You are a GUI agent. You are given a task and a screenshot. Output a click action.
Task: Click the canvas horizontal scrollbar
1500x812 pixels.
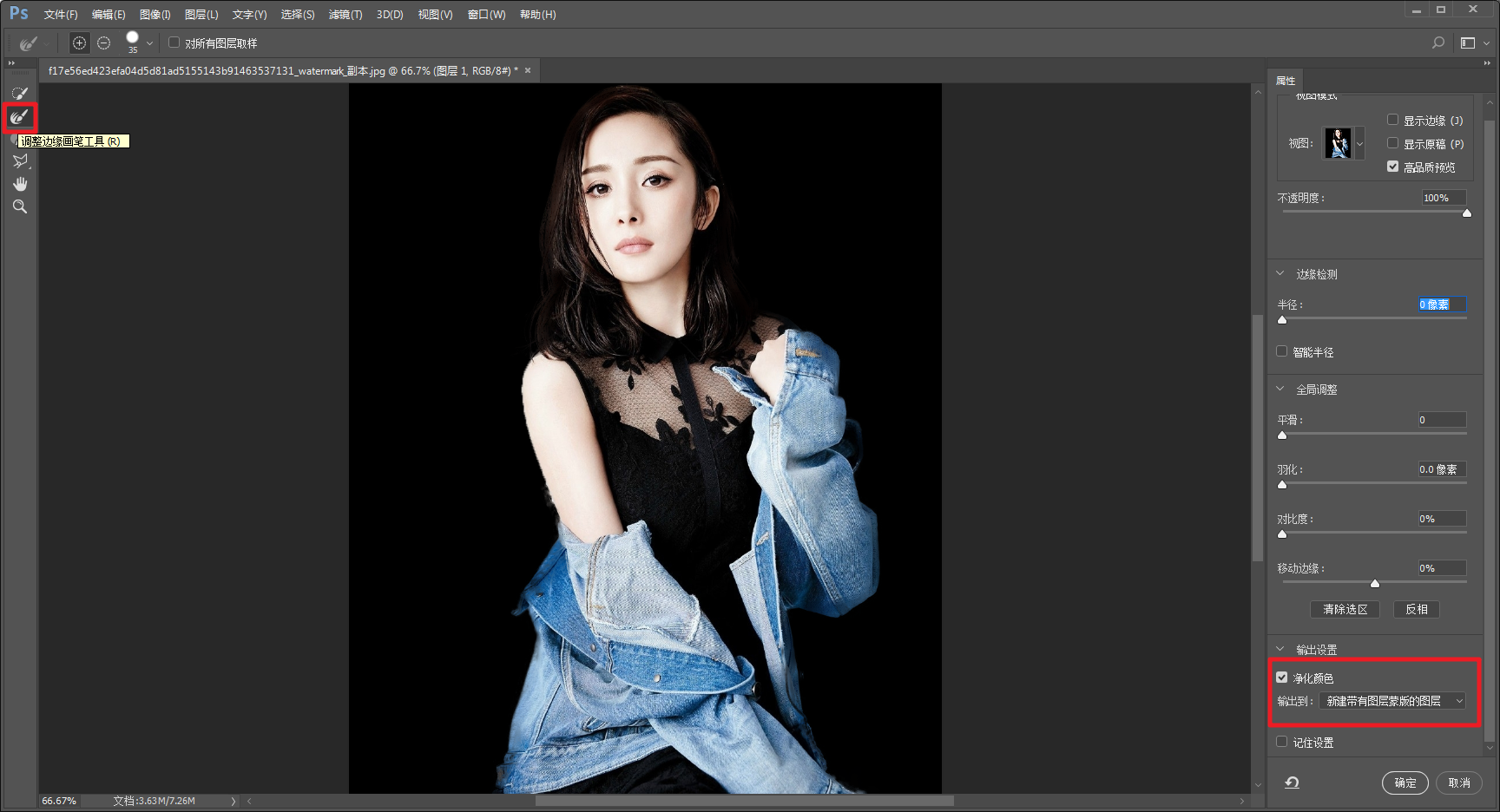tap(745, 801)
